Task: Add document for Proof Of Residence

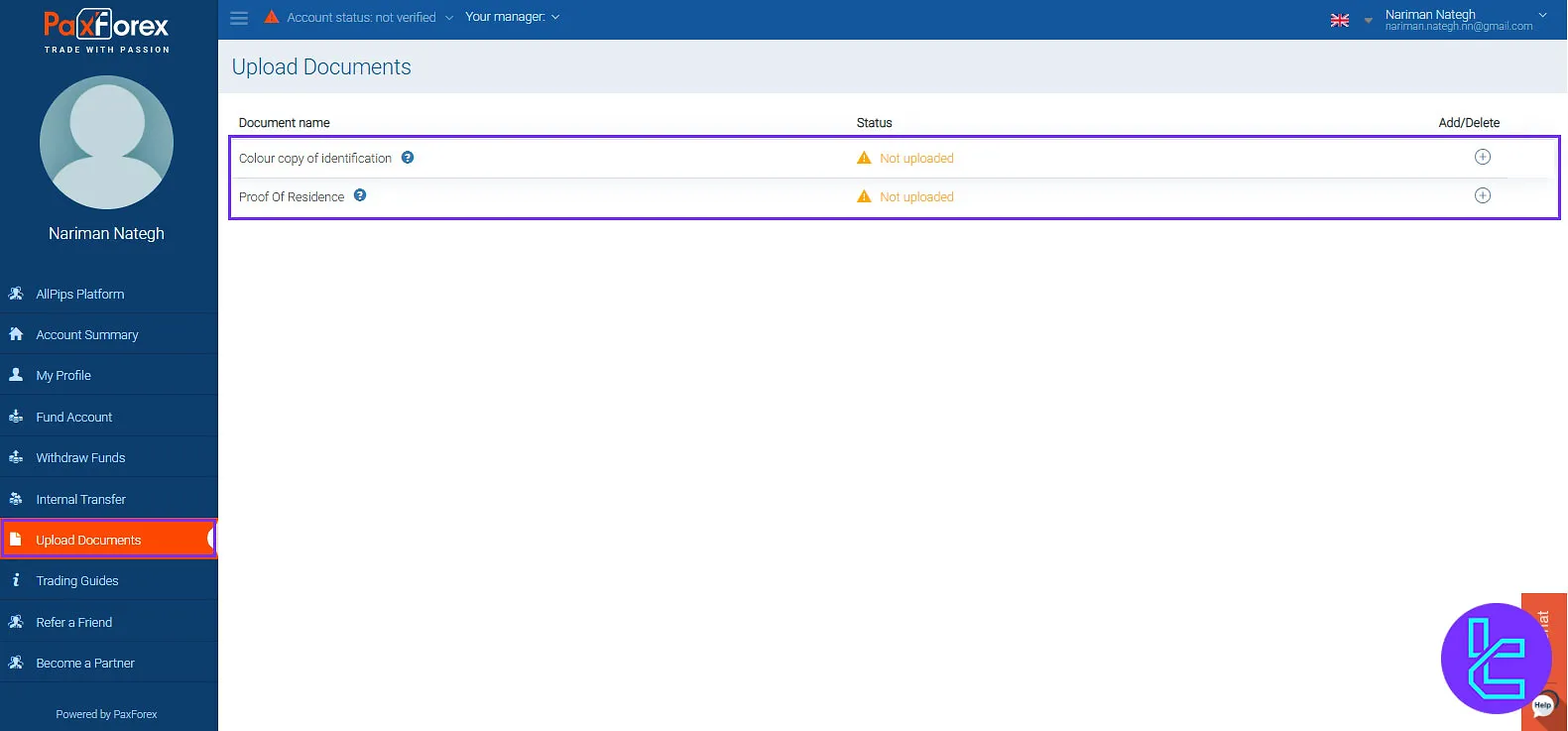Action: [1483, 195]
